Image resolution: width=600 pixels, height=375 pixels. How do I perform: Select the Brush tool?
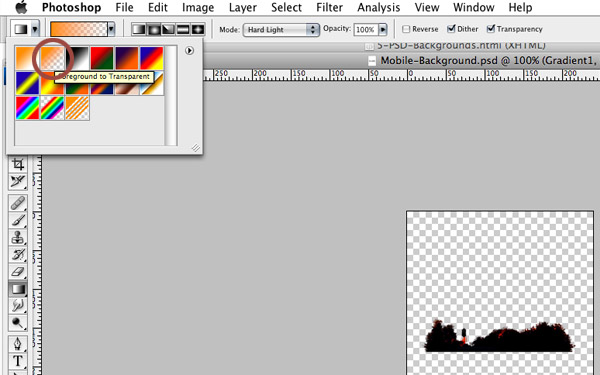(x=18, y=220)
